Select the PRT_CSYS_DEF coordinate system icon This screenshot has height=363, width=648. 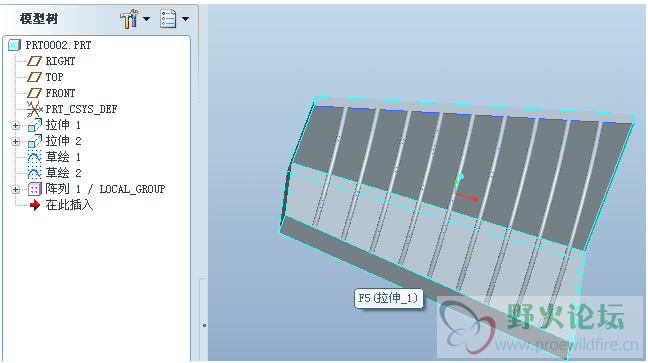click(34, 109)
